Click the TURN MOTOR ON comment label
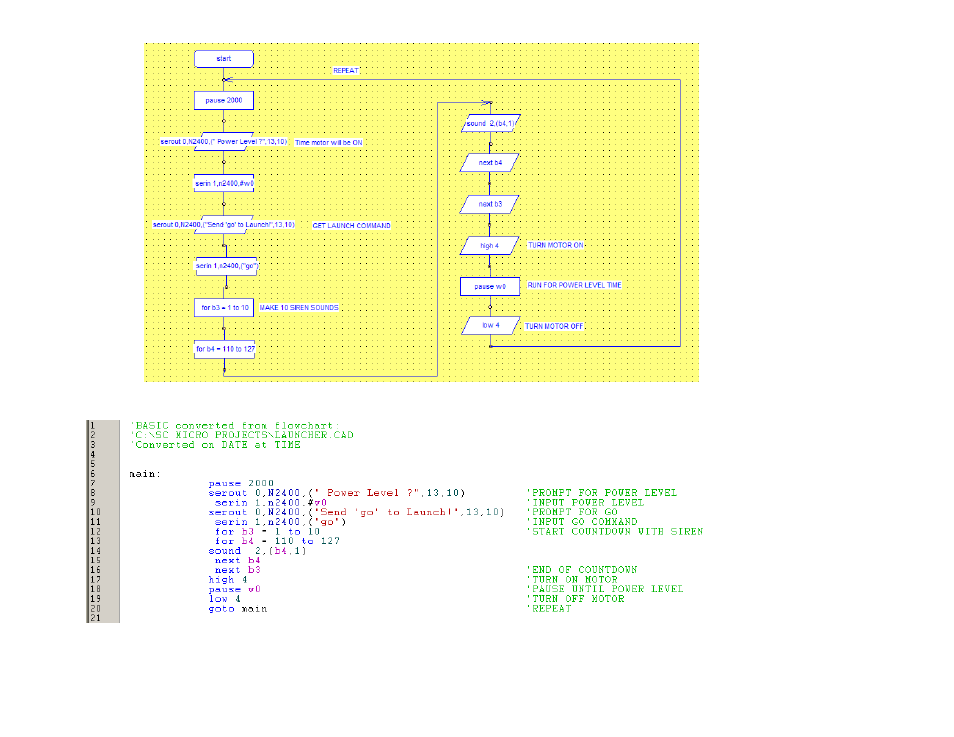 [x=555, y=245]
